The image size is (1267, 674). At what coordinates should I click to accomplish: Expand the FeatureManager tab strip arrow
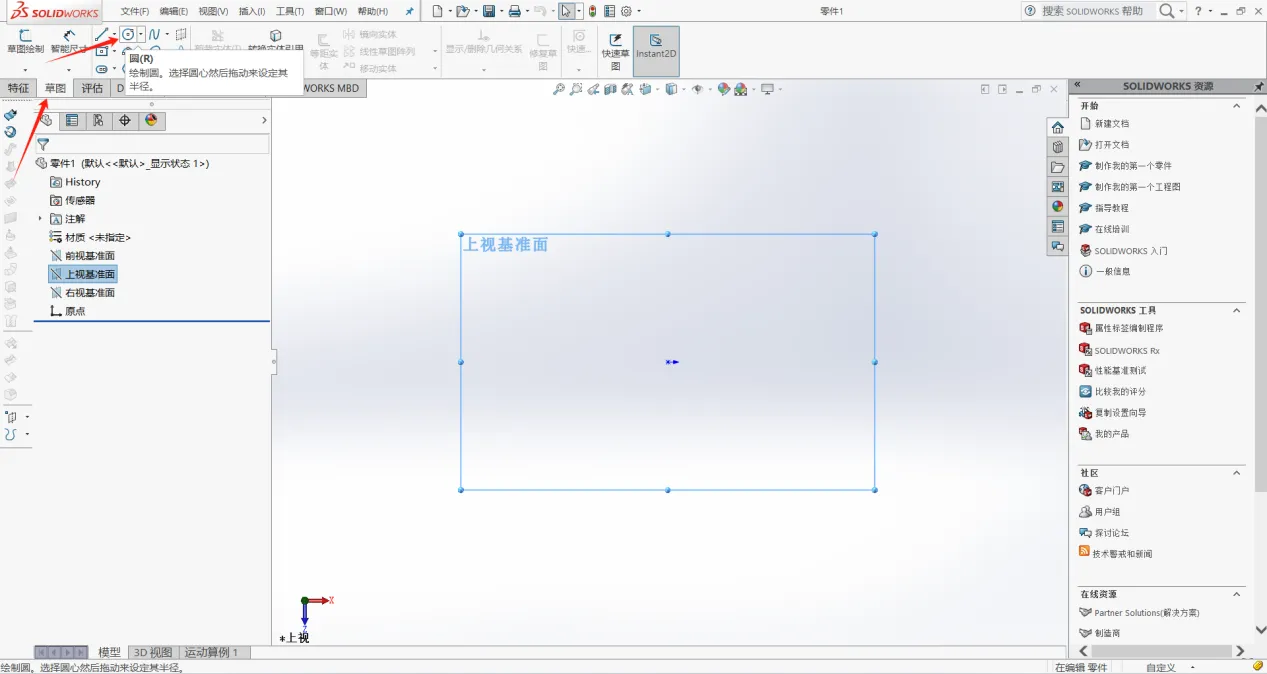coord(264,121)
